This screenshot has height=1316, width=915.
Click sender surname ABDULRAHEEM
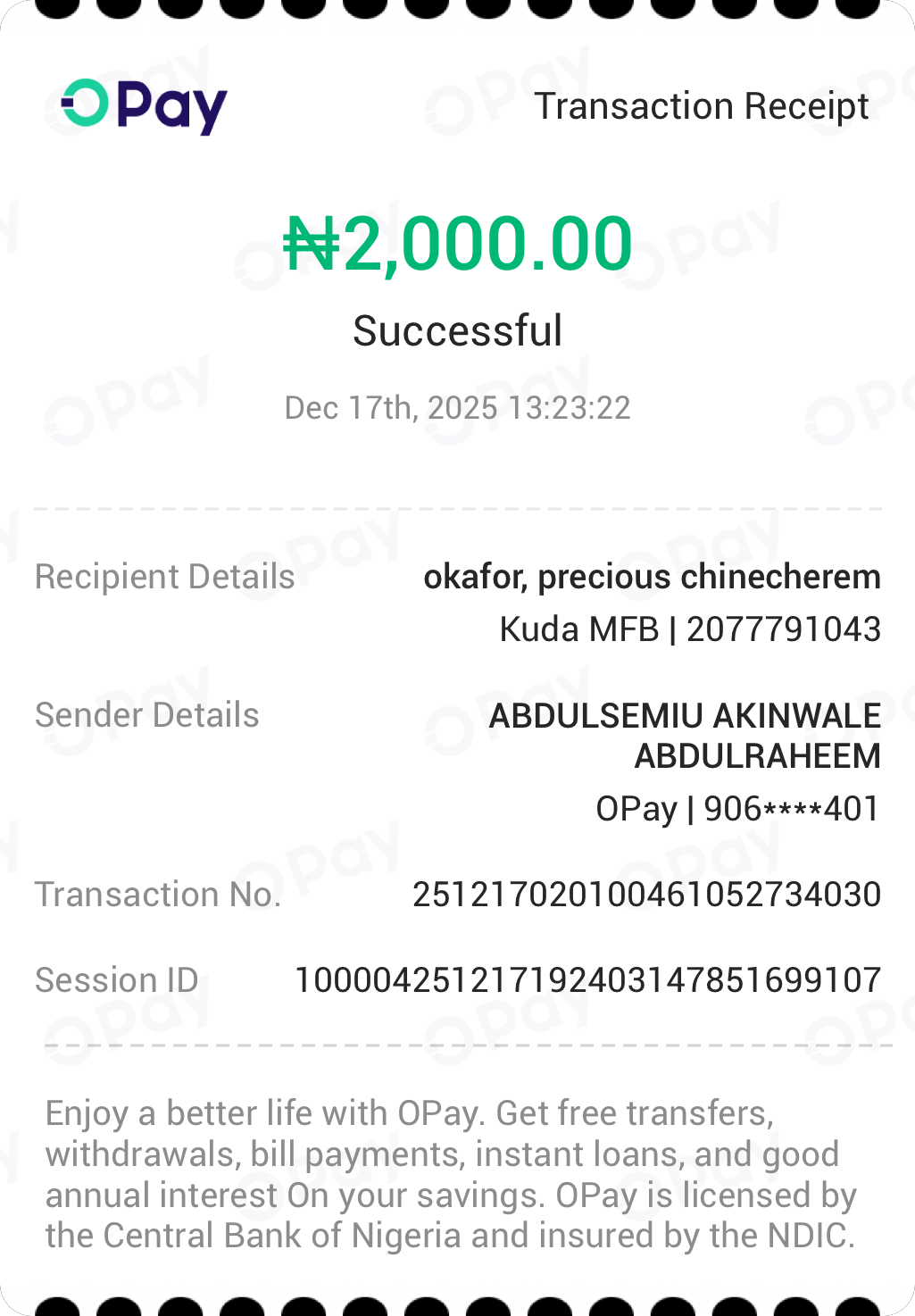click(x=757, y=756)
